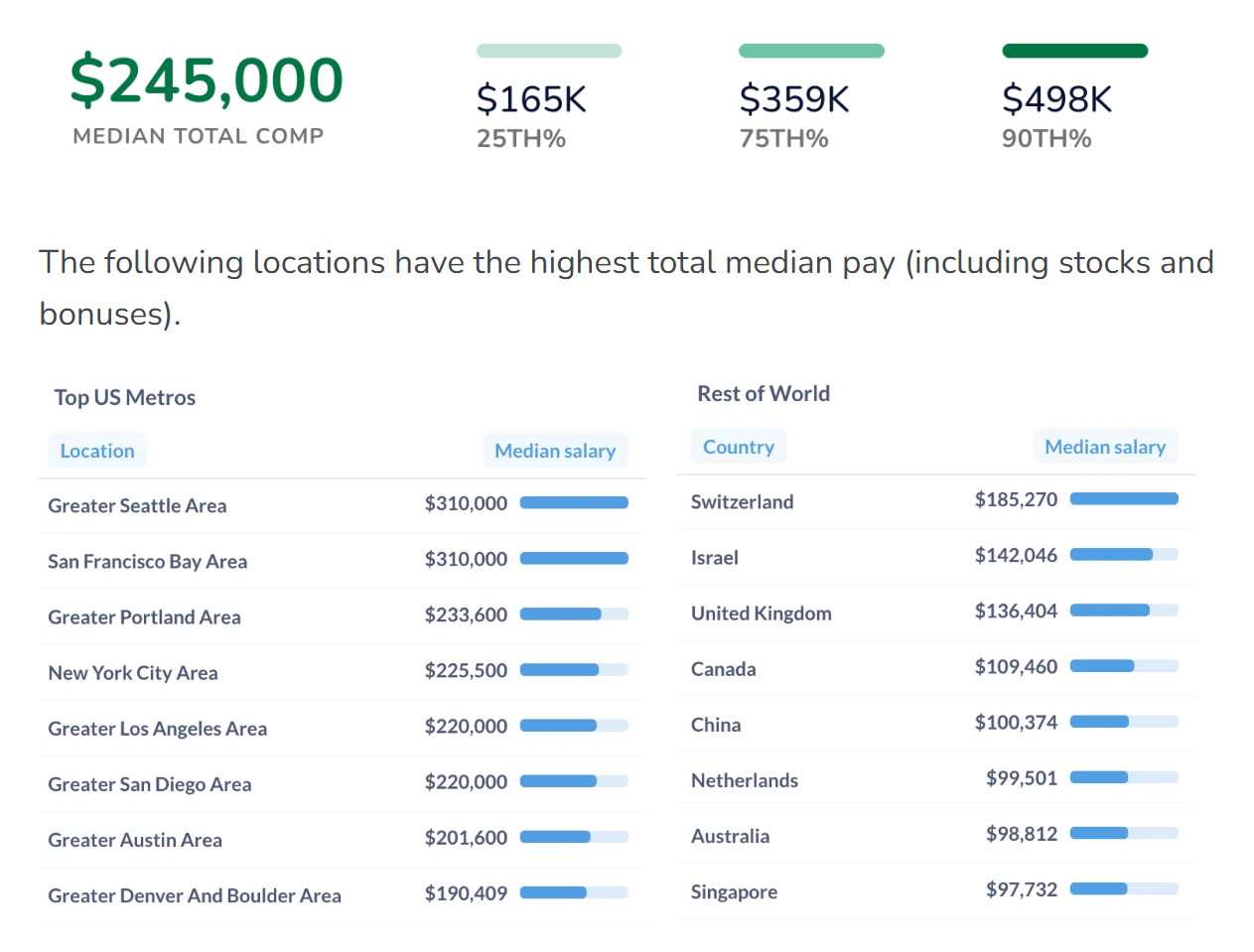Select Greater Austin Area location
Image resolution: width=1254 pixels, height=952 pixels.
(x=135, y=840)
